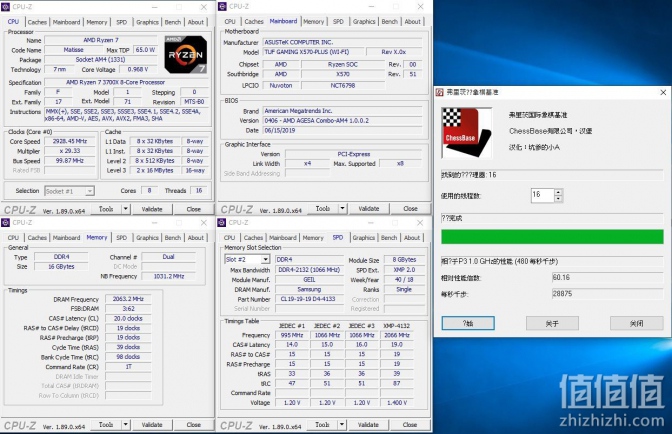
Task: Click the CPU-Z app icon in the SPD window title bar
Action: tap(222, 222)
